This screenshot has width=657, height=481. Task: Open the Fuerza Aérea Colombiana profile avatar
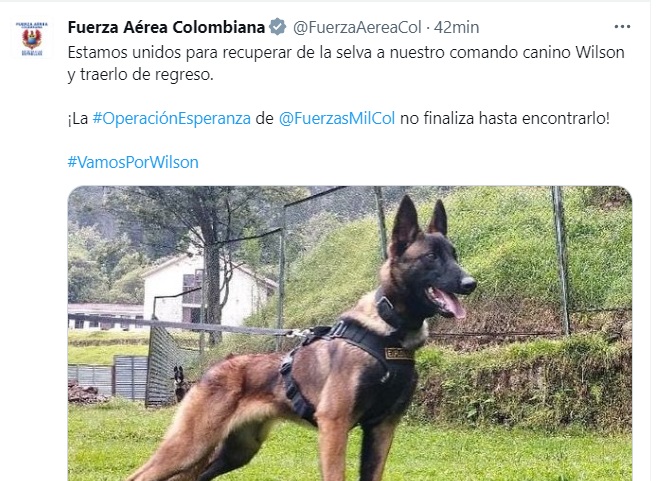[x=32, y=39]
